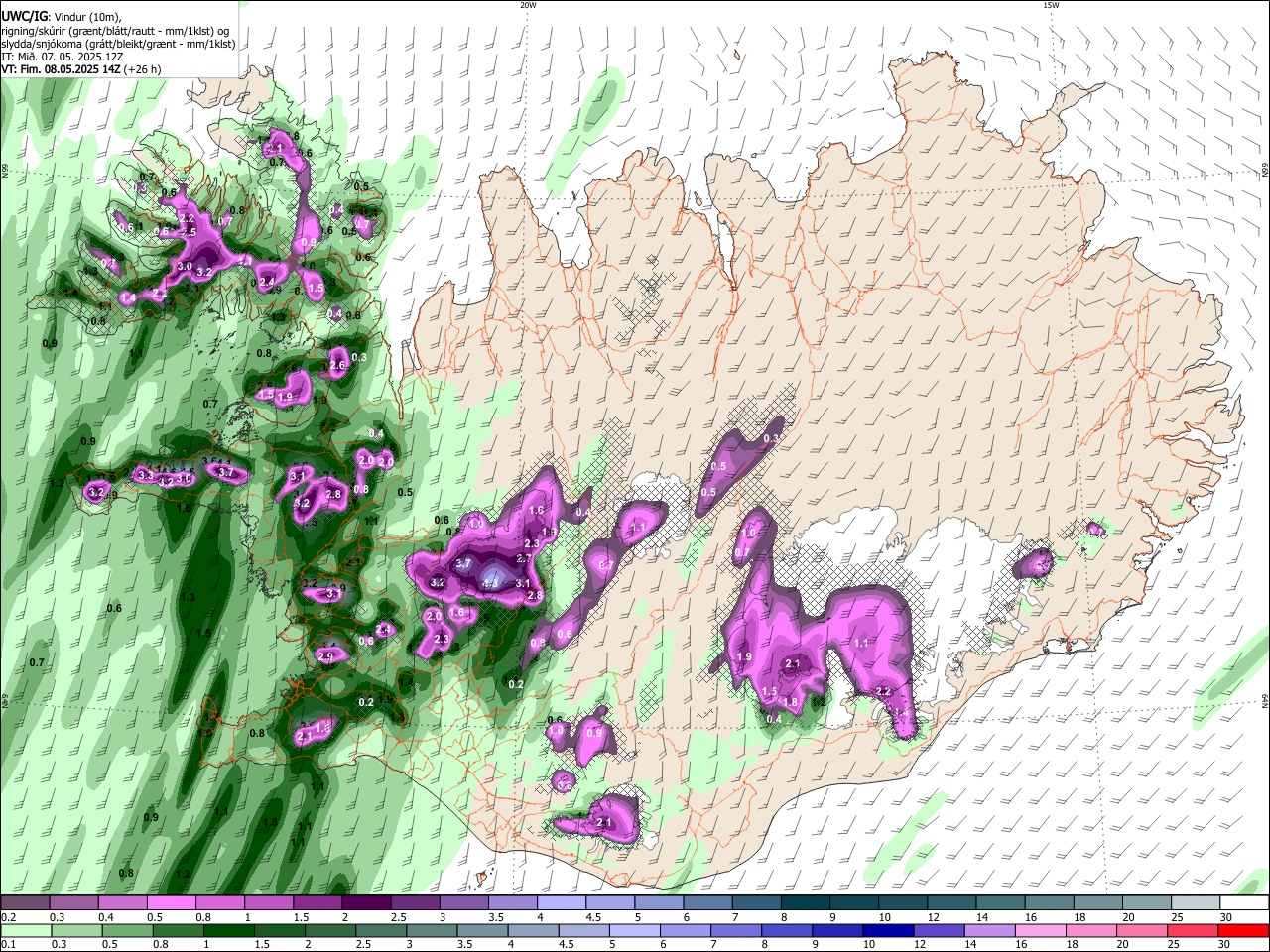Click the bright pink swatch between 0.5 and 0.8 in upper legend

click(172, 902)
